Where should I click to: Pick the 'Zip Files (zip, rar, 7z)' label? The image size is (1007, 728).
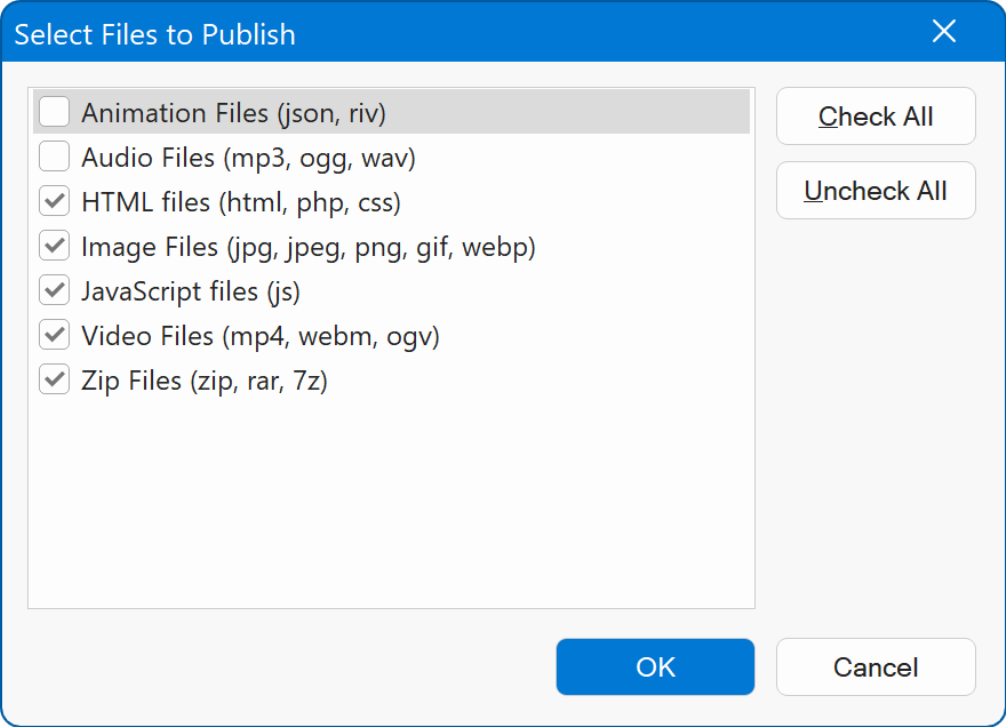(x=204, y=381)
